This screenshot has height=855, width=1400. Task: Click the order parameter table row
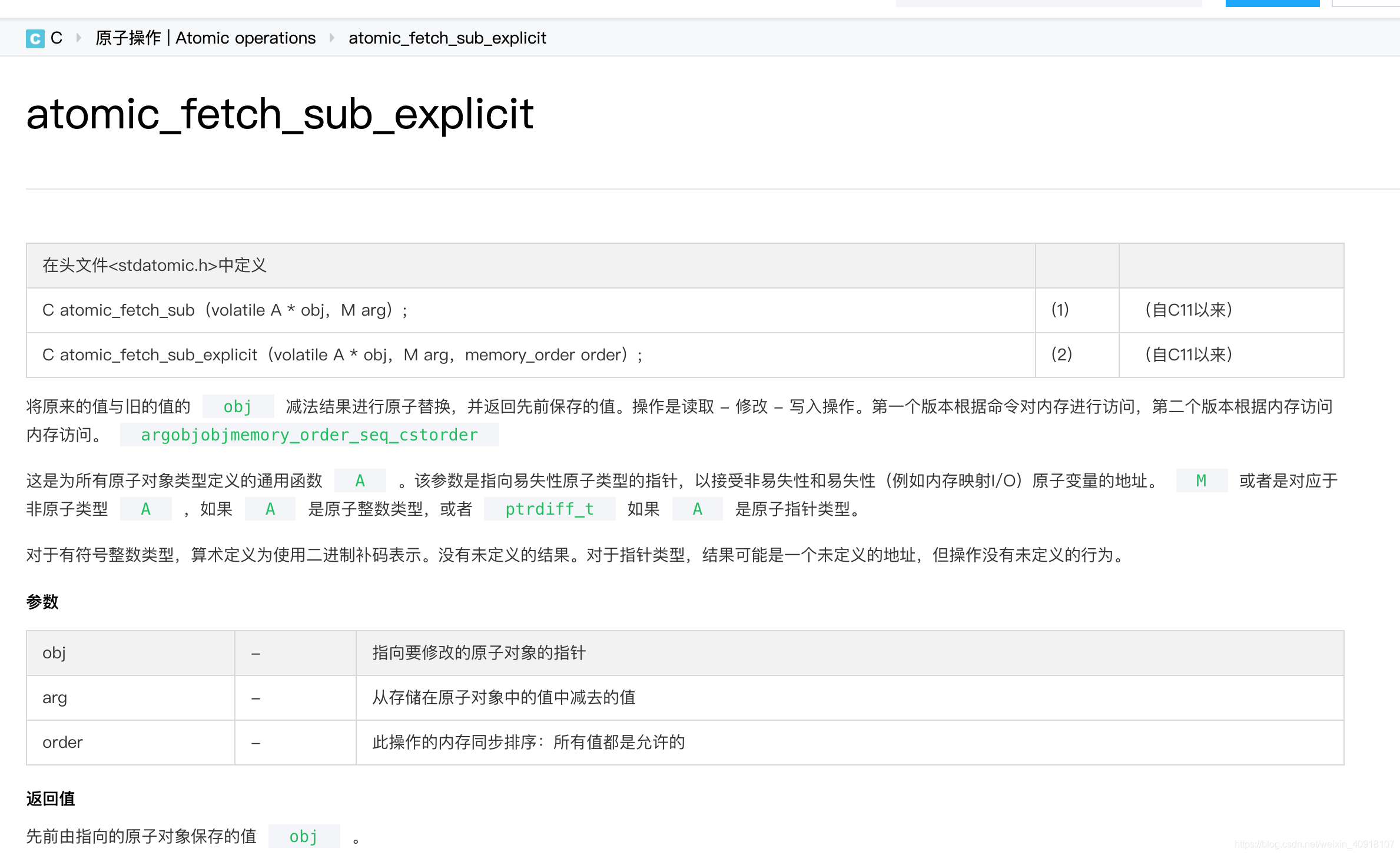click(x=528, y=743)
